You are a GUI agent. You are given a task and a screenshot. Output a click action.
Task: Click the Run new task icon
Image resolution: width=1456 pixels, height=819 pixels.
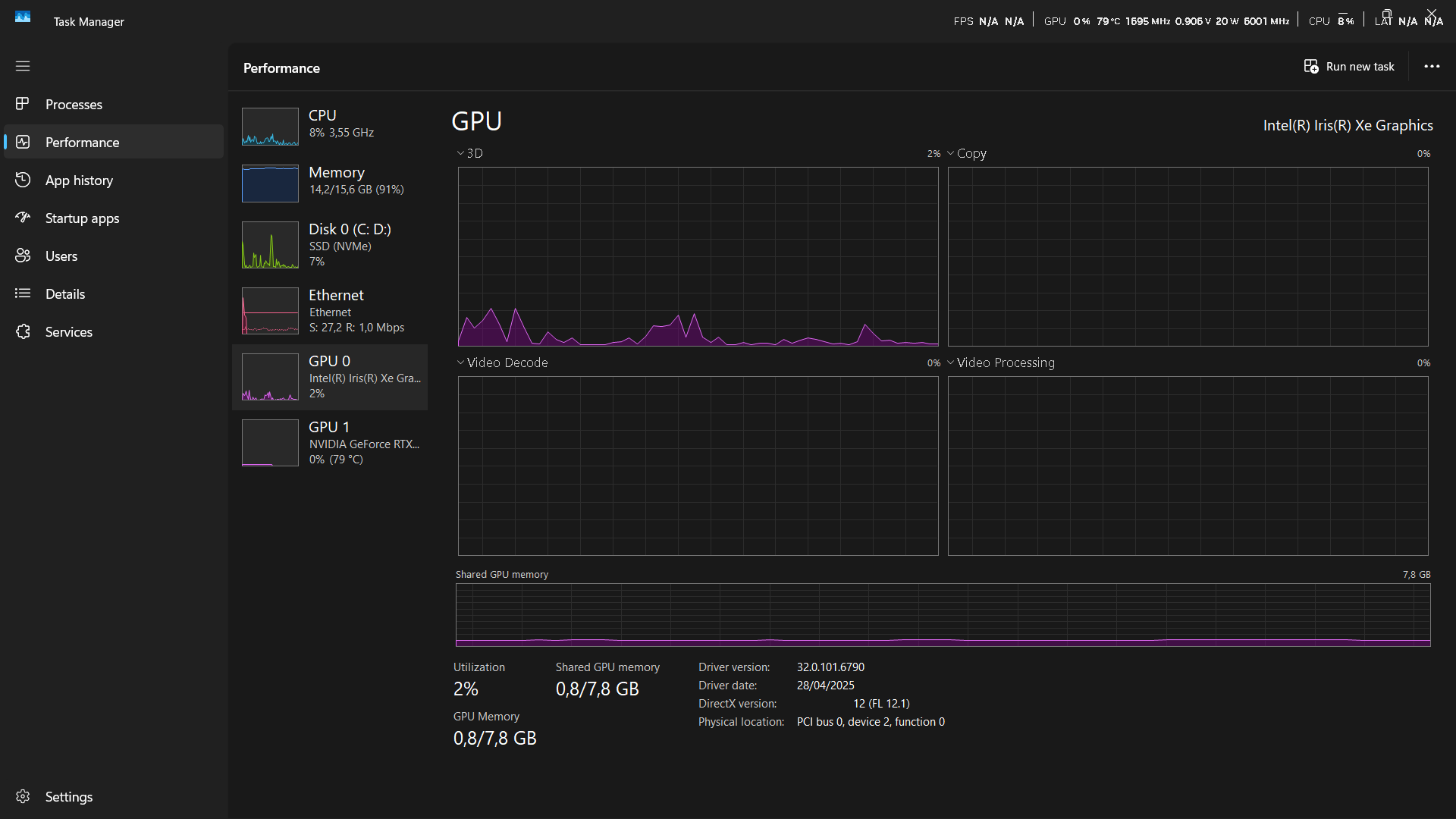(1311, 67)
